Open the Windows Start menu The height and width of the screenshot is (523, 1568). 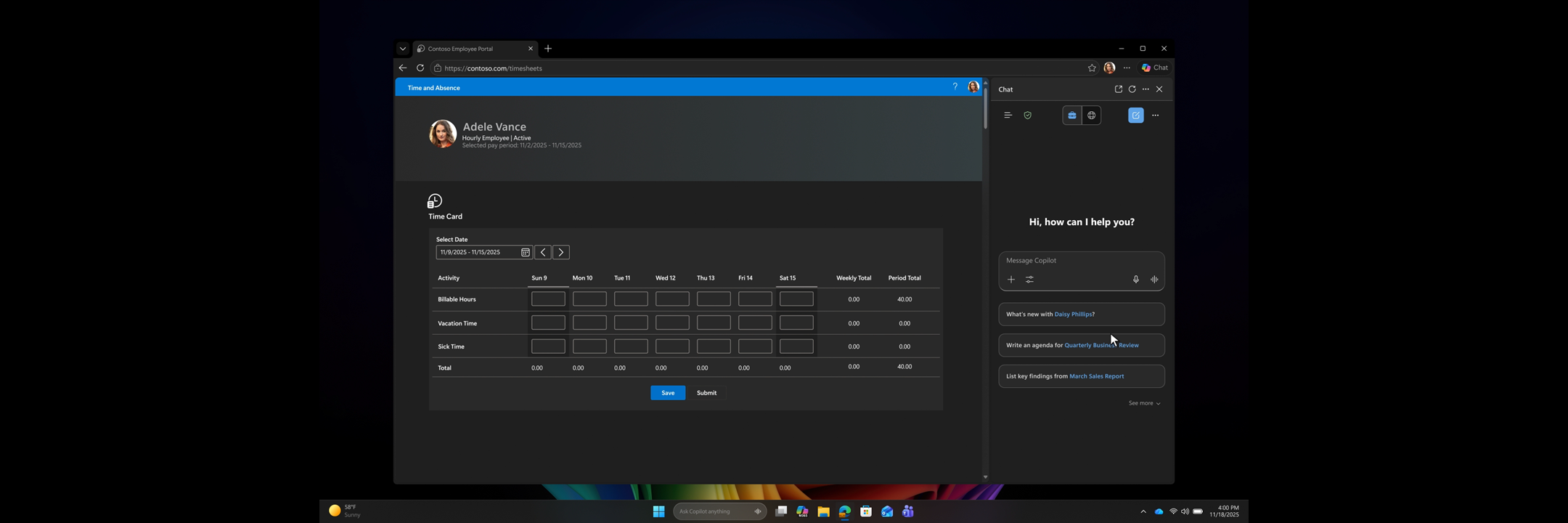tap(658, 511)
